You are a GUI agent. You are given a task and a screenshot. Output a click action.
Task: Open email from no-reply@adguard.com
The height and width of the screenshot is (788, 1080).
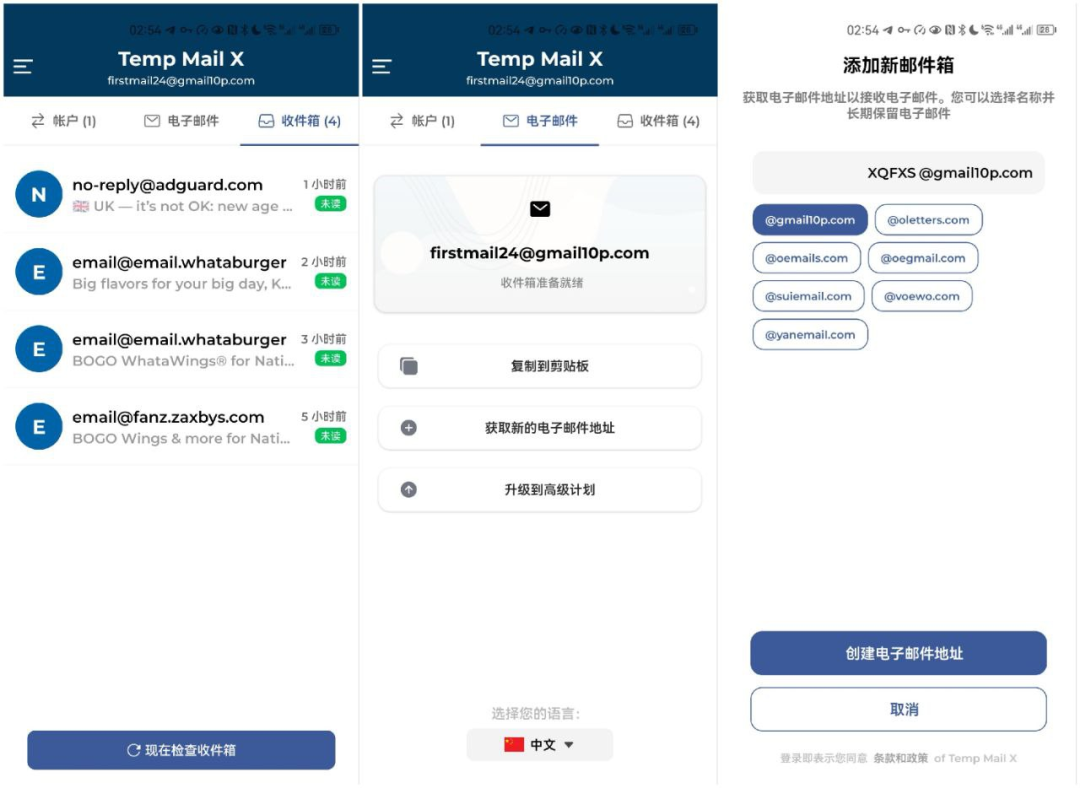tap(181, 194)
